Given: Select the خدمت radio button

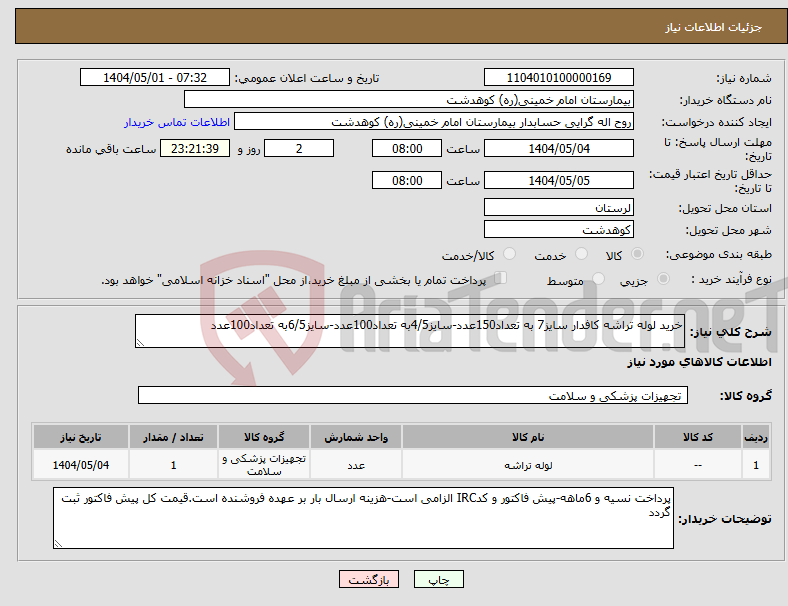Looking at the screenshot, I should (581, 254).
